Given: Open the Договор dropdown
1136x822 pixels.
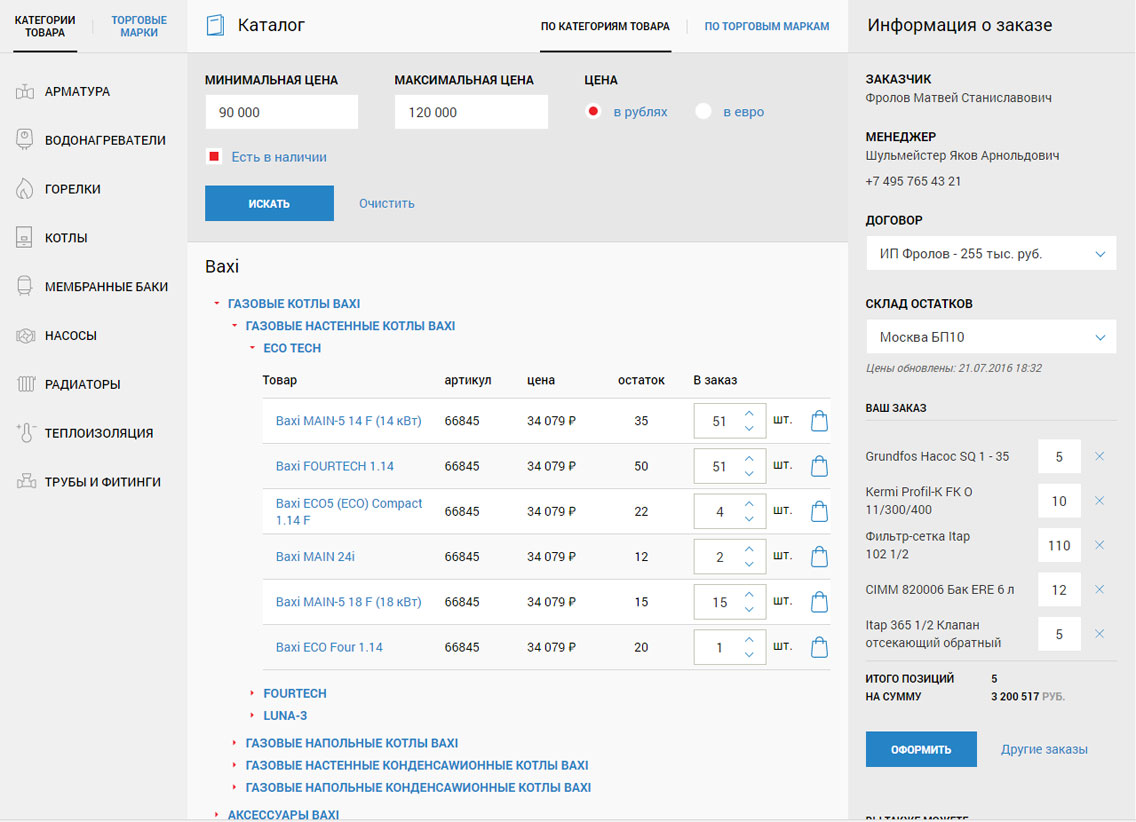Looking at the screenshot, I should coord(990,254).
